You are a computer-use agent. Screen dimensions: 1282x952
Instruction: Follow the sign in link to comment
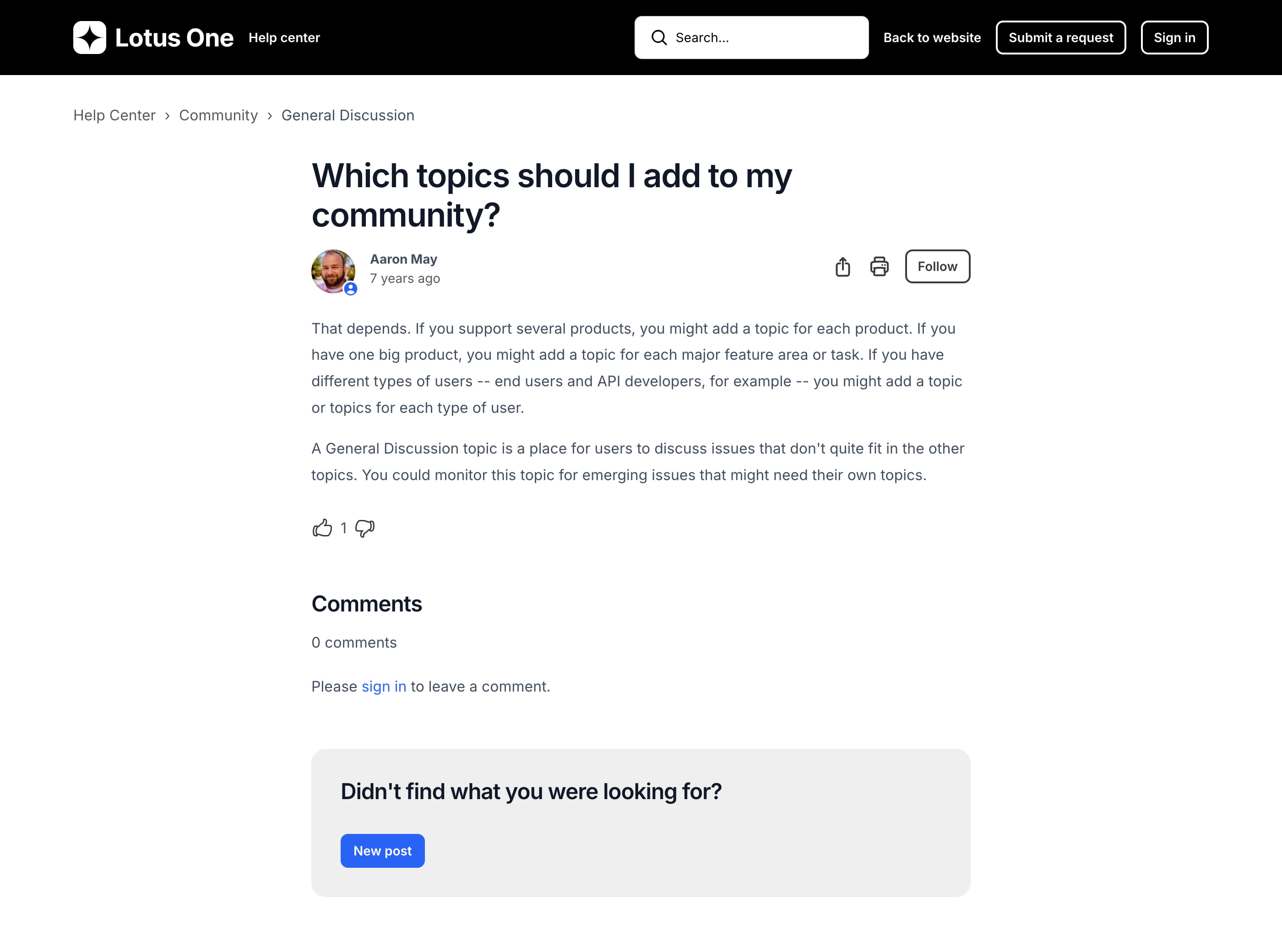pyautogui.click(x=384, y=687)
